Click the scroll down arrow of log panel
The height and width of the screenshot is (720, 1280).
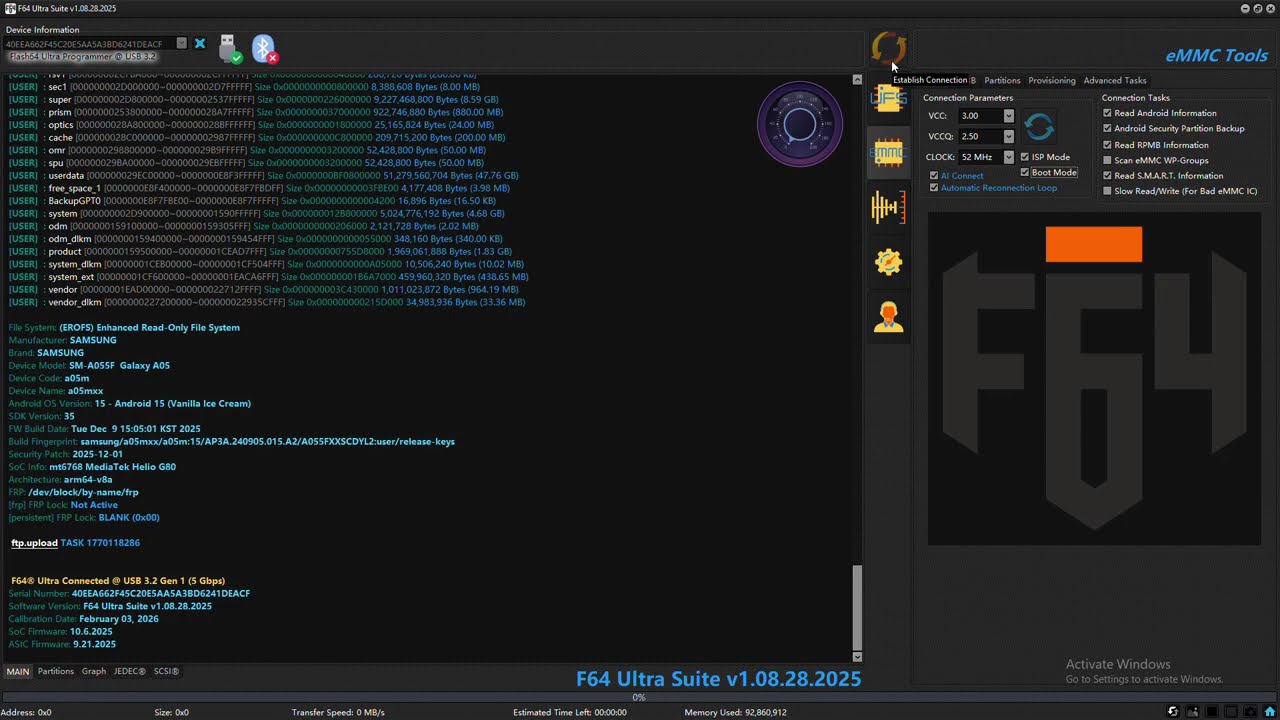pyautogui.click(x=857, y=657)
